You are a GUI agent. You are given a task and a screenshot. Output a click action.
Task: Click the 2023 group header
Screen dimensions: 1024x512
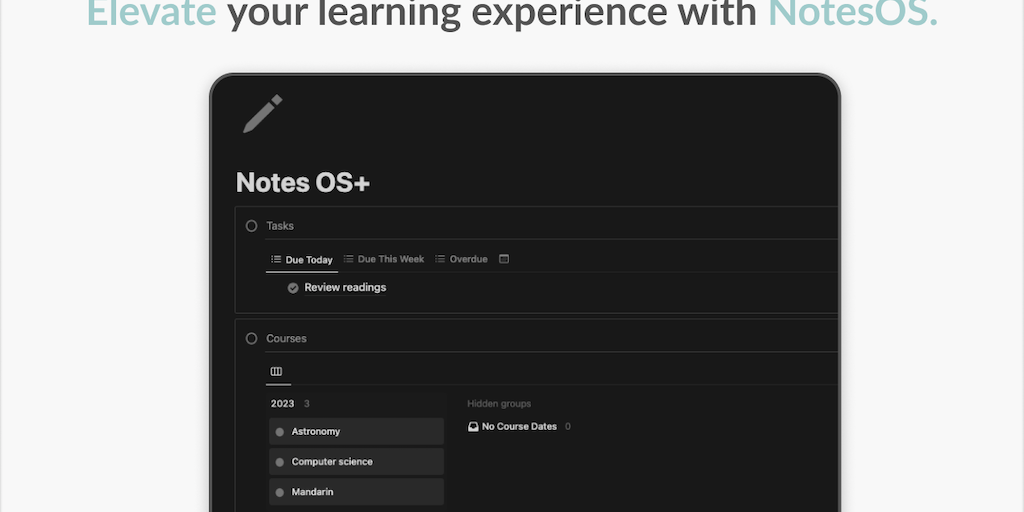pos(283,404)
